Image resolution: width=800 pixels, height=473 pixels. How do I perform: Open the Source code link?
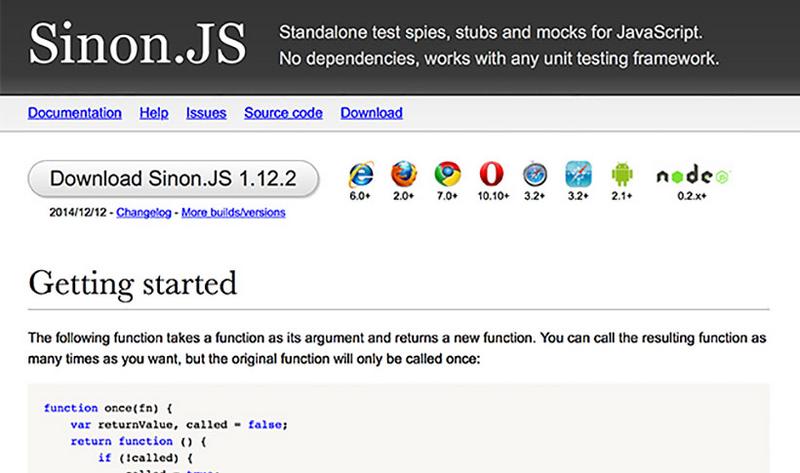[x=283, y=113]
